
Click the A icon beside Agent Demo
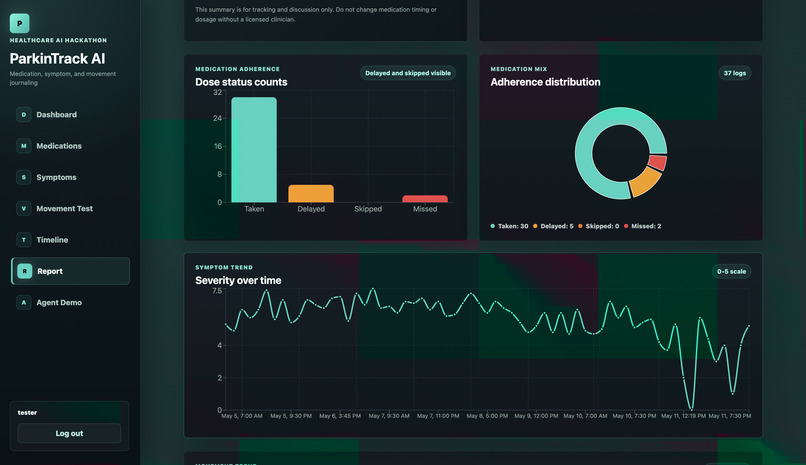click(x=24, y=303)
